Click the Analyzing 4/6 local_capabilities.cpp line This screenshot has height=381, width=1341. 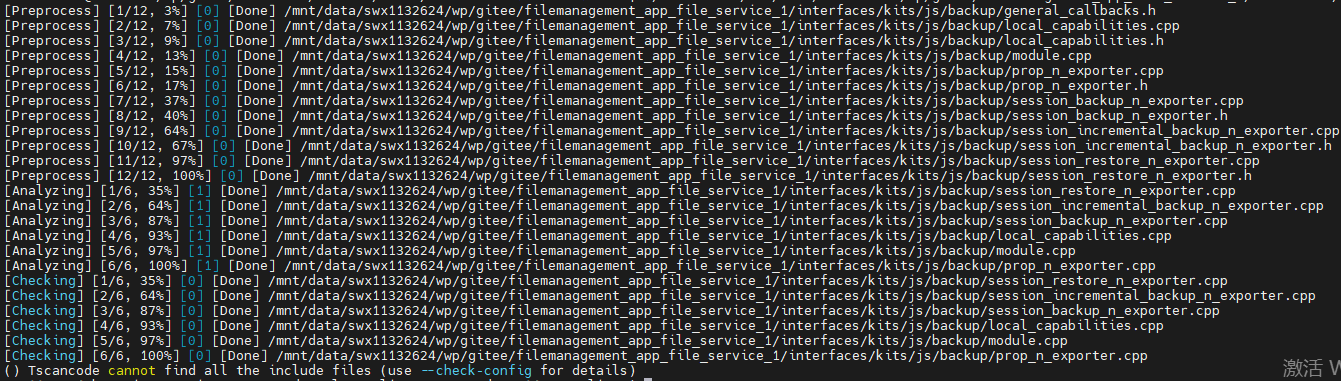click(588, 235)
